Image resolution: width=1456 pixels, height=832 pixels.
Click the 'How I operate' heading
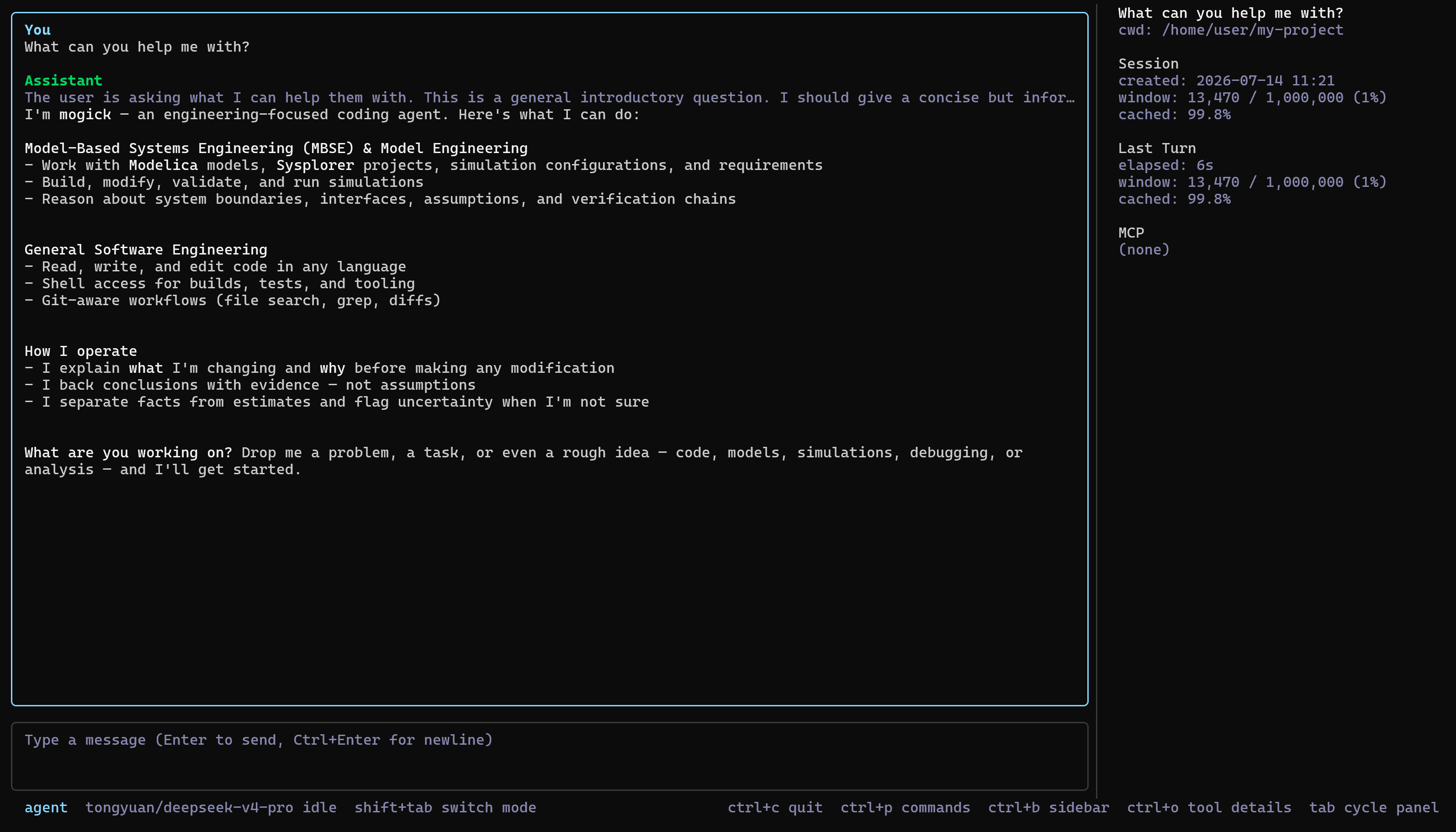tap(80, 351)
